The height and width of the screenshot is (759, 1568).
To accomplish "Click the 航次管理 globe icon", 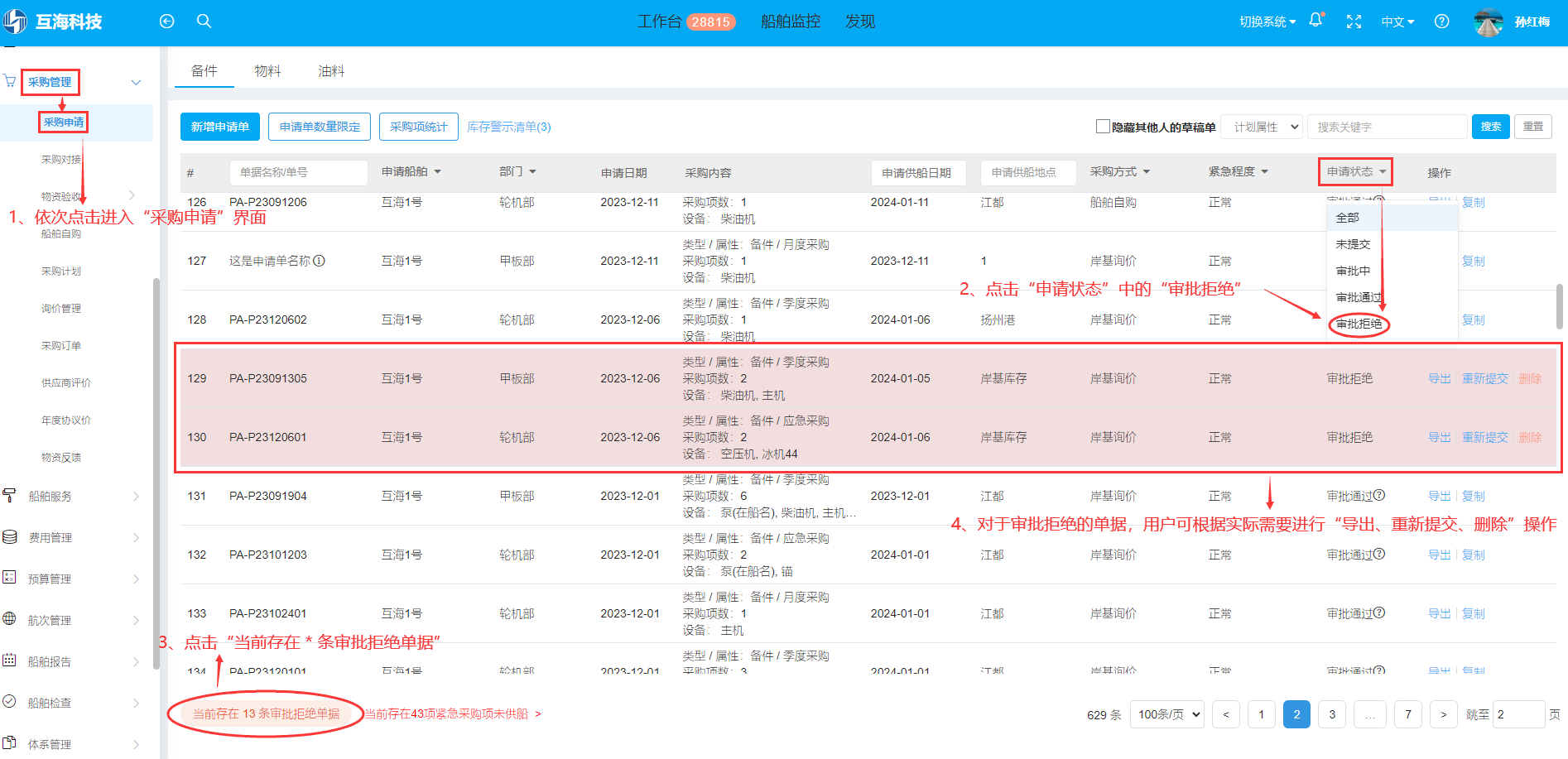I will click(9, 618).
